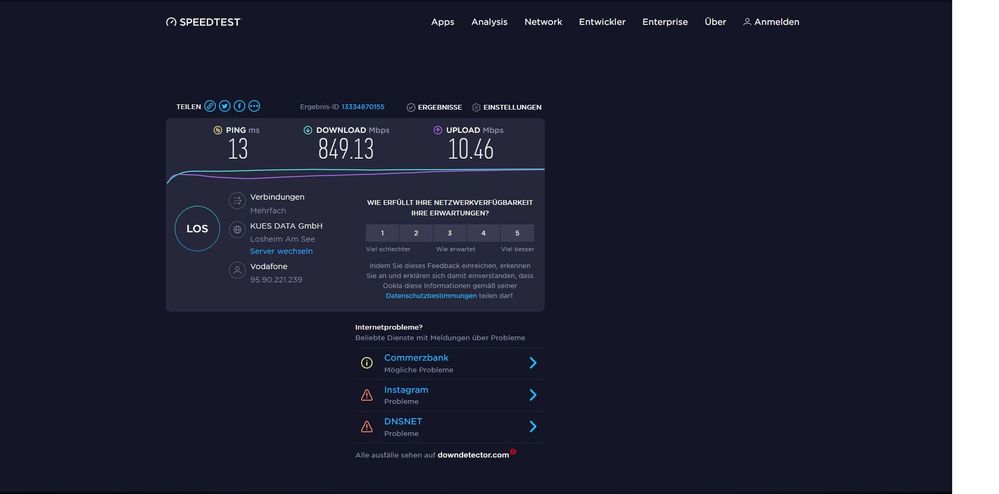Open the downdetector.com link
This screenshot has height=494, width=999.
tap(473, 455)
